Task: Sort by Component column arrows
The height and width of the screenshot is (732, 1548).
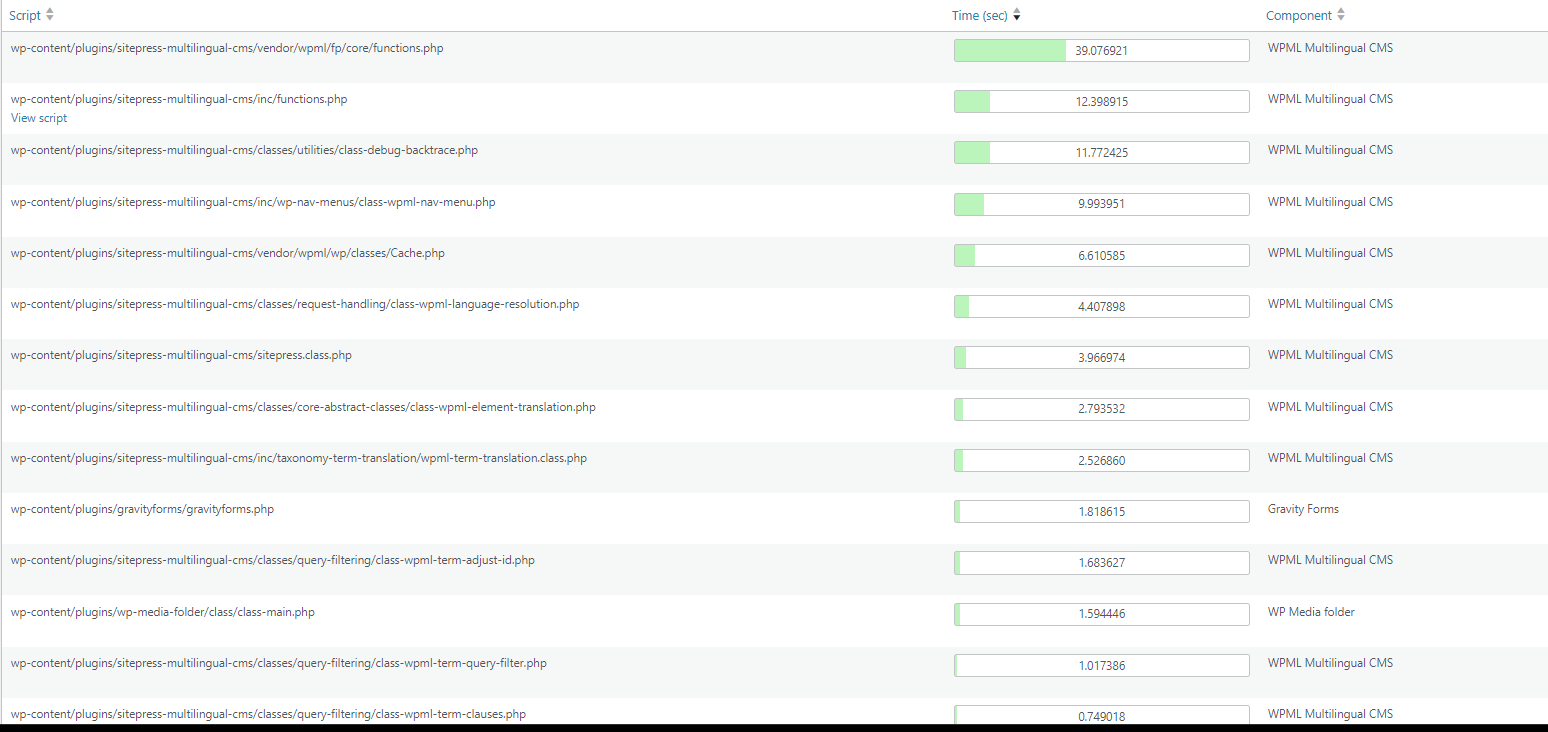Action: point(1341,15)
